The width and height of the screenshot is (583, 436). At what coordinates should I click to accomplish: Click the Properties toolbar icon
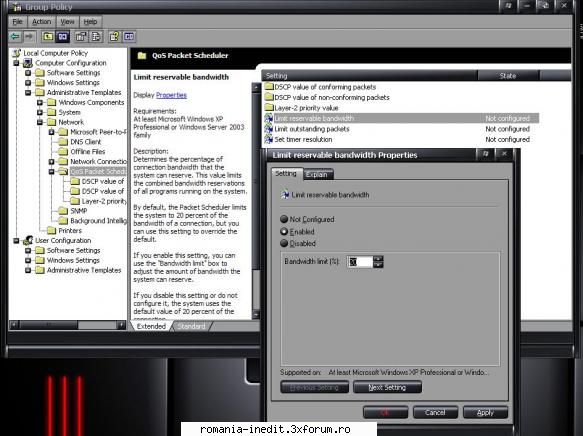pyautogui.click(x=81, y=36)
